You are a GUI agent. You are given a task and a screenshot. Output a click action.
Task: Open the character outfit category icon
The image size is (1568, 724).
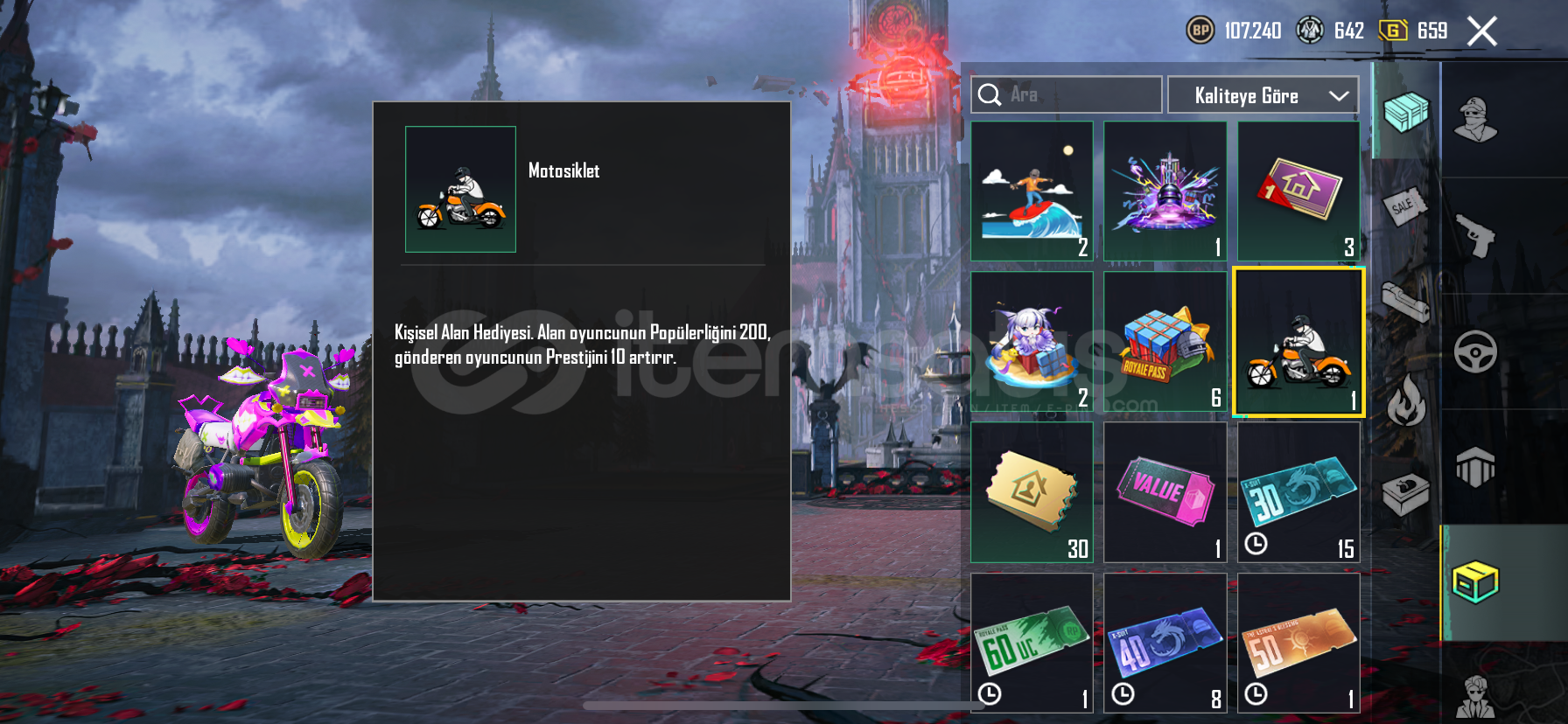[1475, 119]
